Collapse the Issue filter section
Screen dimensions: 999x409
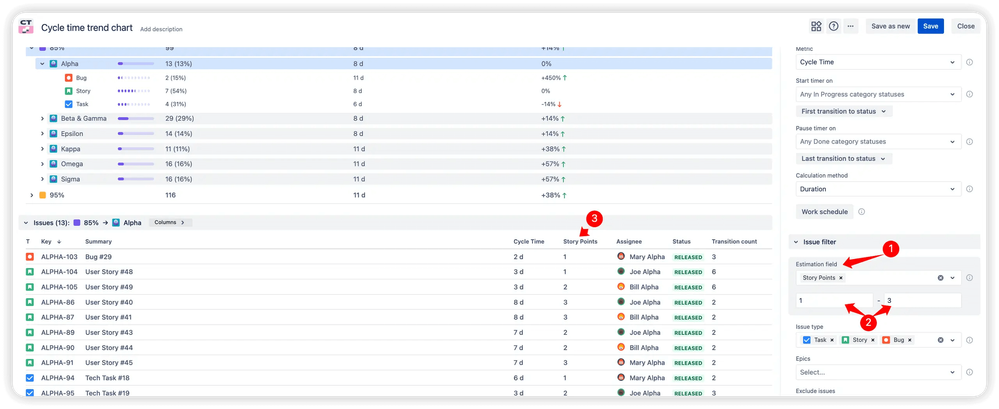pyautogui.click(x=795, y=242)
